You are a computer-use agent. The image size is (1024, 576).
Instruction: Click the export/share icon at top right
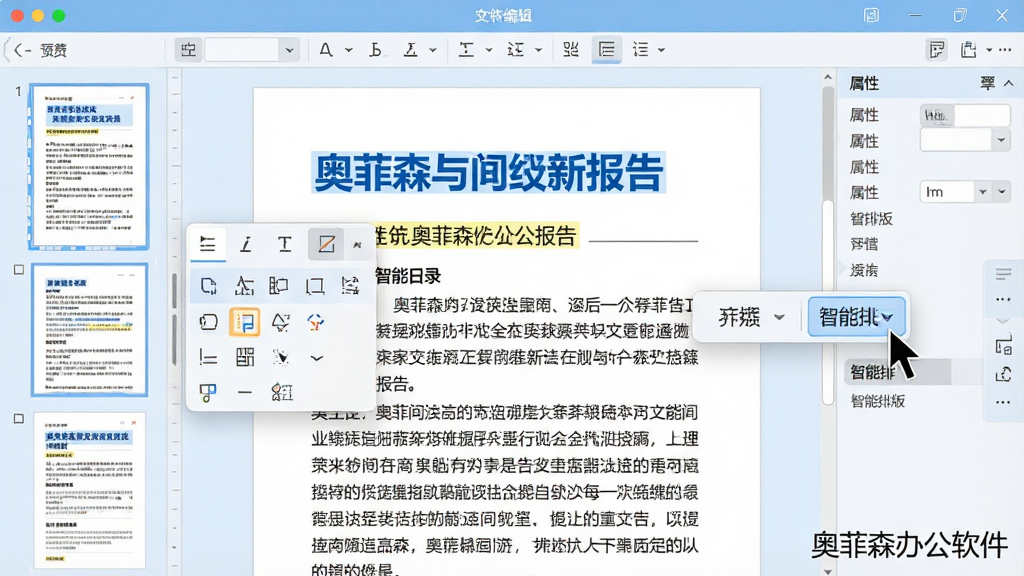pos(968,50)
